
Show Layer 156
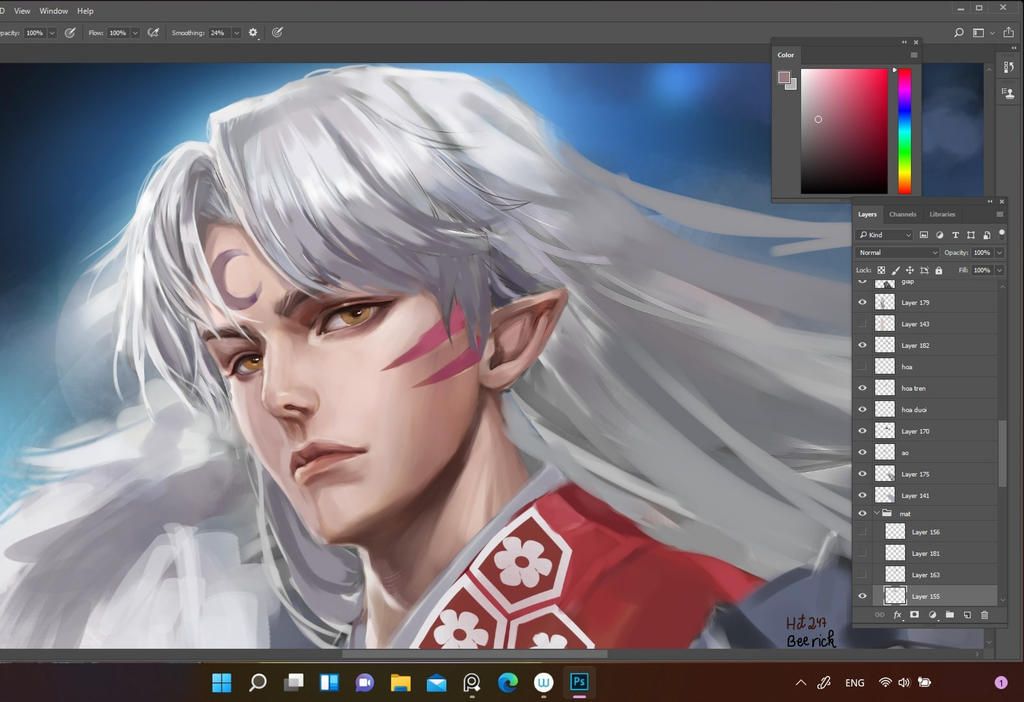[x=862, y=532]
